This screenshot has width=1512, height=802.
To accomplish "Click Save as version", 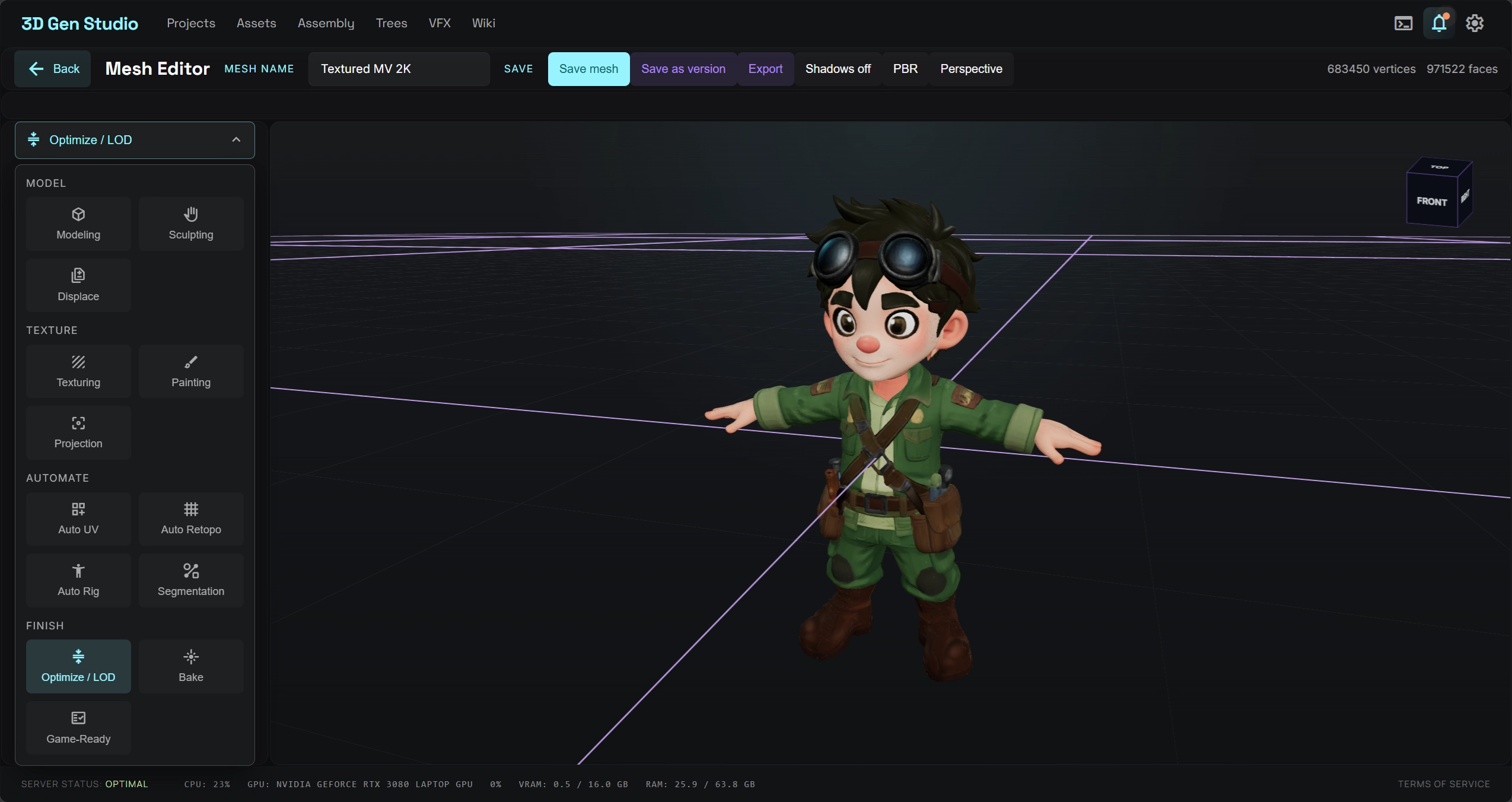I will click(x=683, y=69).
